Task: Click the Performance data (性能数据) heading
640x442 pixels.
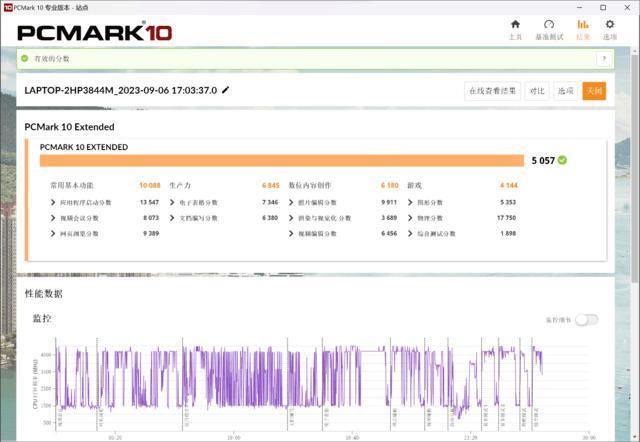Action: [44, 293]
